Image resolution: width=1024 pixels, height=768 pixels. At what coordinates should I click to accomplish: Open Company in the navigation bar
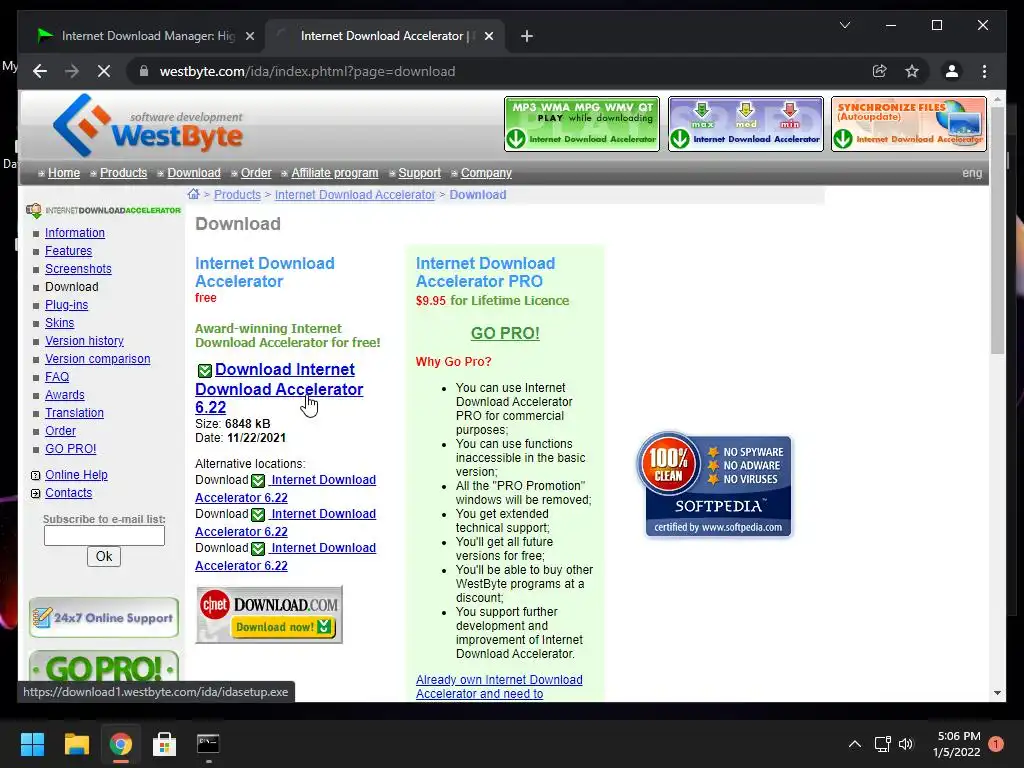coord(486,172)
